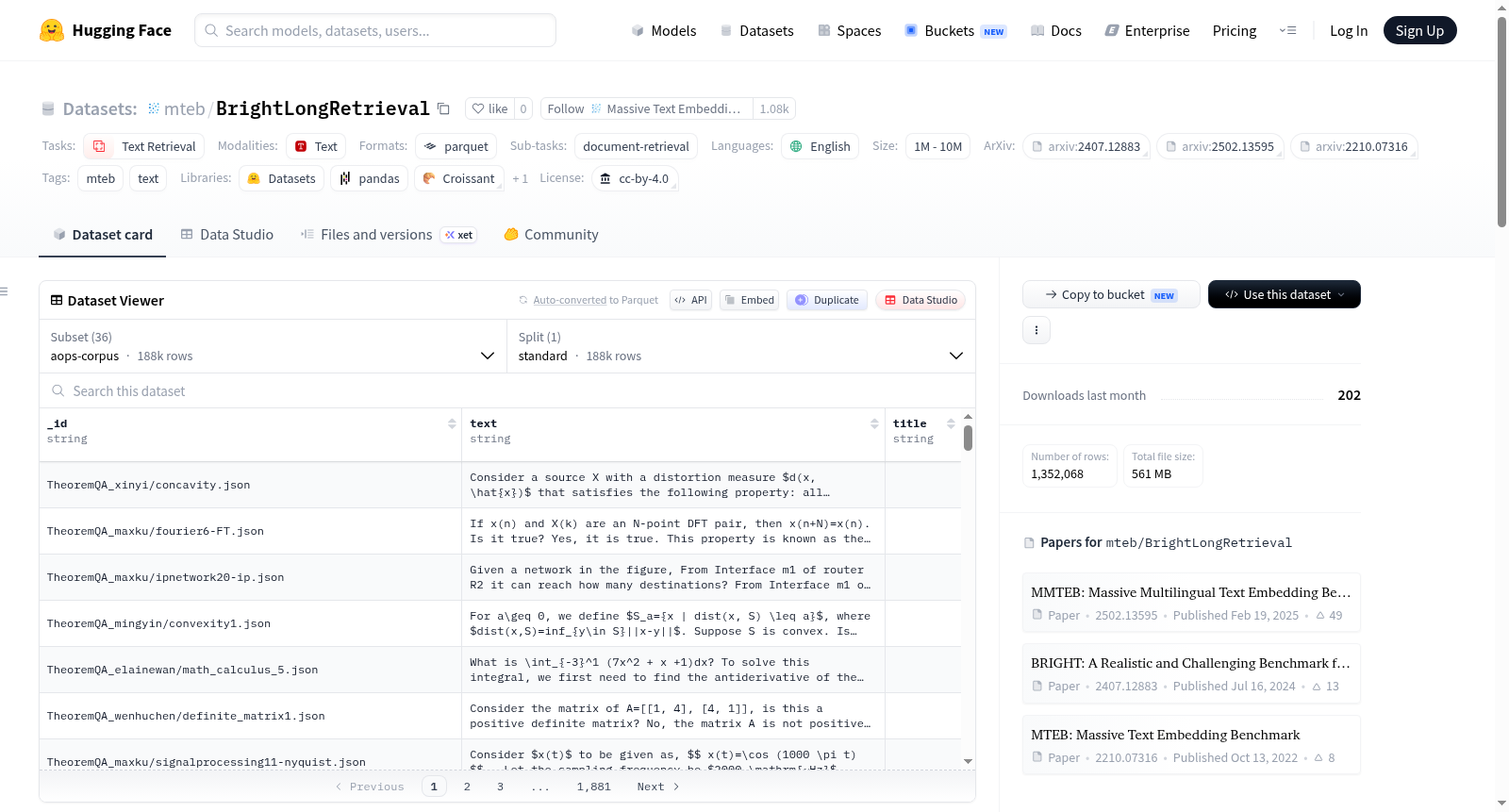Select the Croissant library tag
The width and height of the screenshot is (1509, 812).
[x=458, y=178]
